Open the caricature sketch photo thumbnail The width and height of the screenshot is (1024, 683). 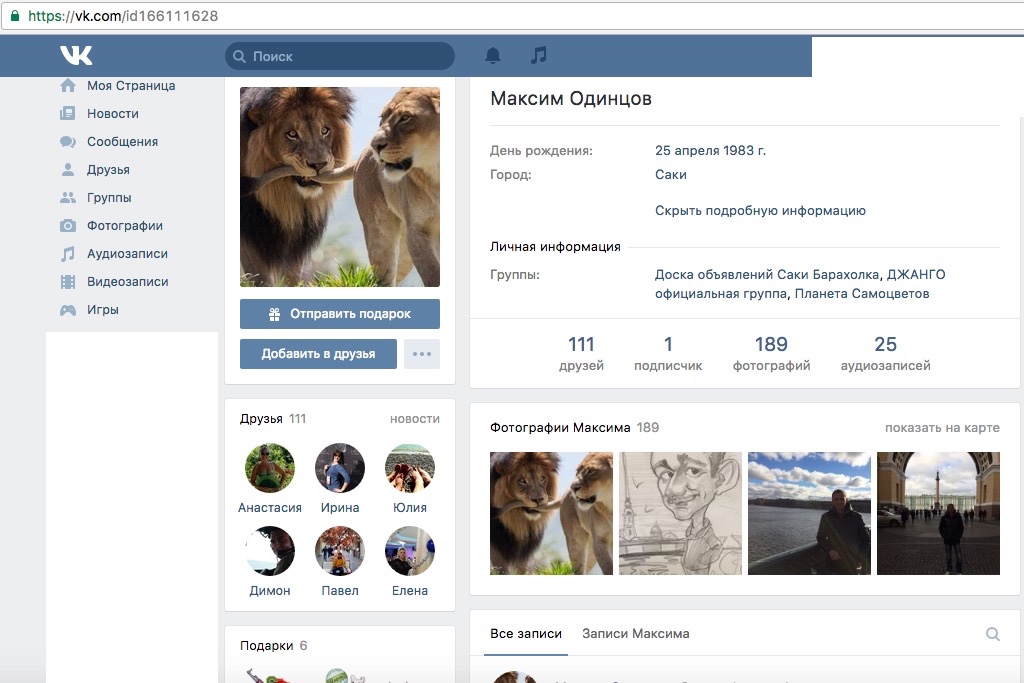pyautogui.click(x=680, y=513)
